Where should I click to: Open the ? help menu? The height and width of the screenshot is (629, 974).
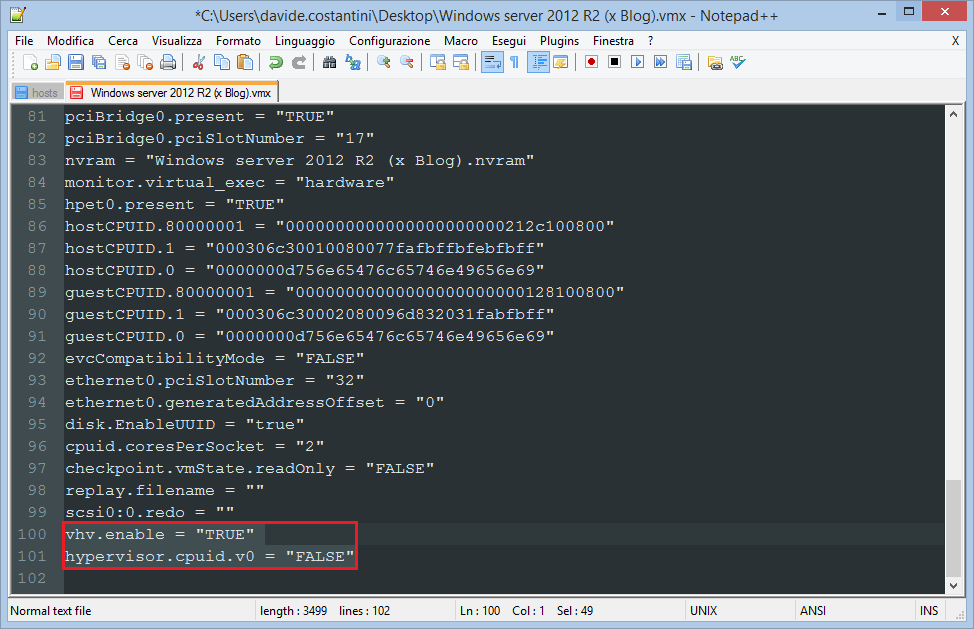pos(650,41)
